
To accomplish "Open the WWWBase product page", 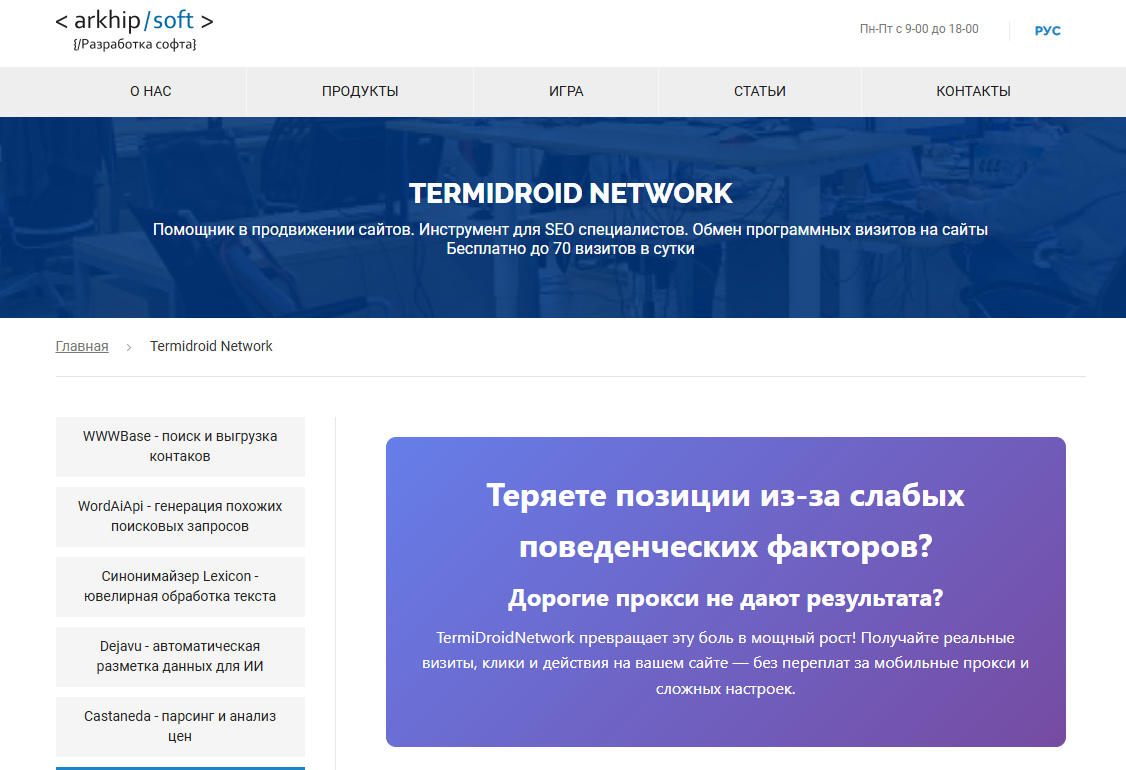I will click(180, 446).
